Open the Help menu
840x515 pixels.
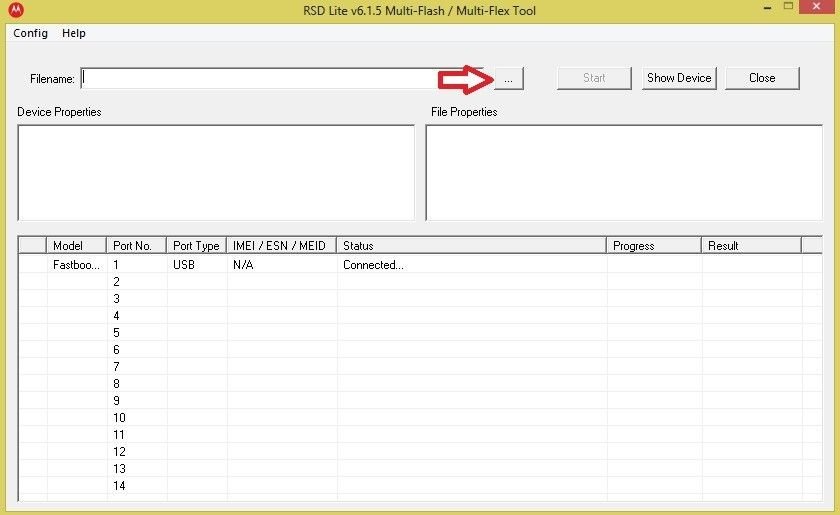point(74,33)
